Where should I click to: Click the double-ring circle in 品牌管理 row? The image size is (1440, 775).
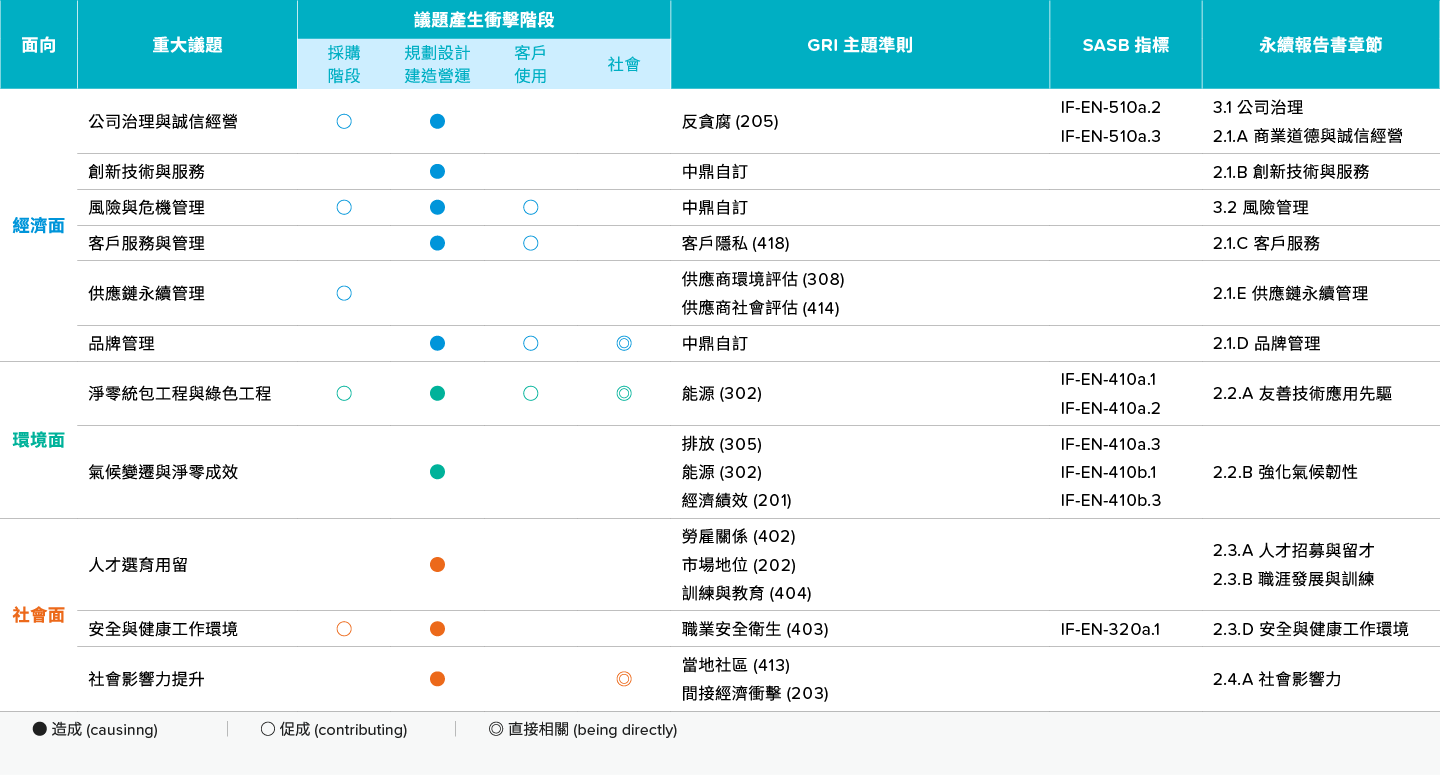(x=624, y=343)
